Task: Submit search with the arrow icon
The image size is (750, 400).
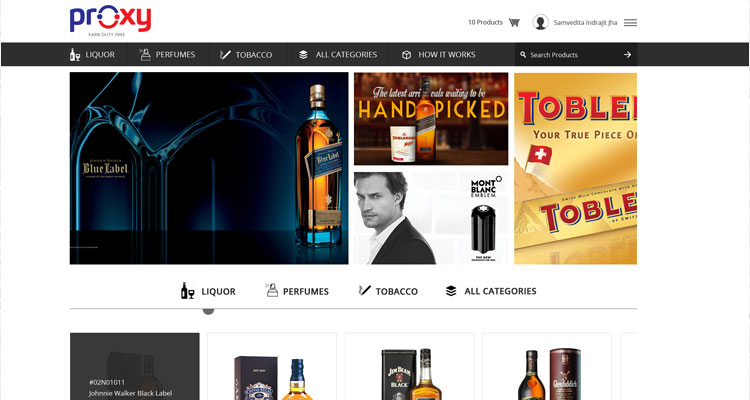Action: [x=627, y=55]
